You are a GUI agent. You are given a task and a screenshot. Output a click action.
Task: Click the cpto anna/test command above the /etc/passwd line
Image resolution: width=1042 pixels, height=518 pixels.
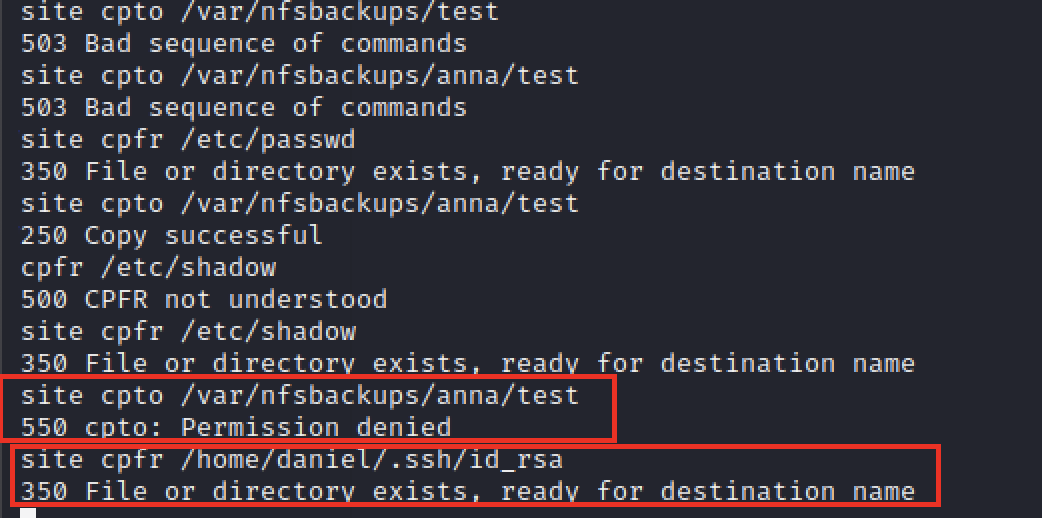299,75
